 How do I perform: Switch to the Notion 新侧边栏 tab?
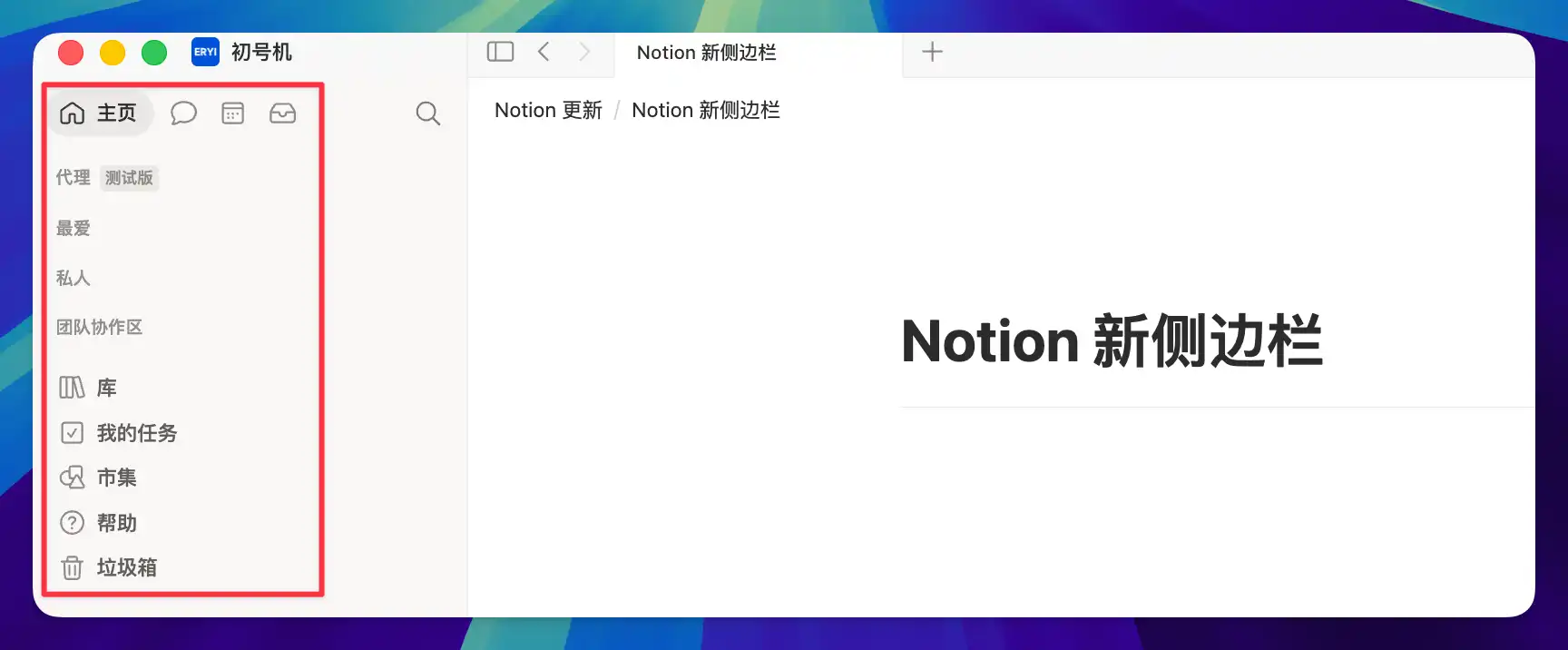706,53
